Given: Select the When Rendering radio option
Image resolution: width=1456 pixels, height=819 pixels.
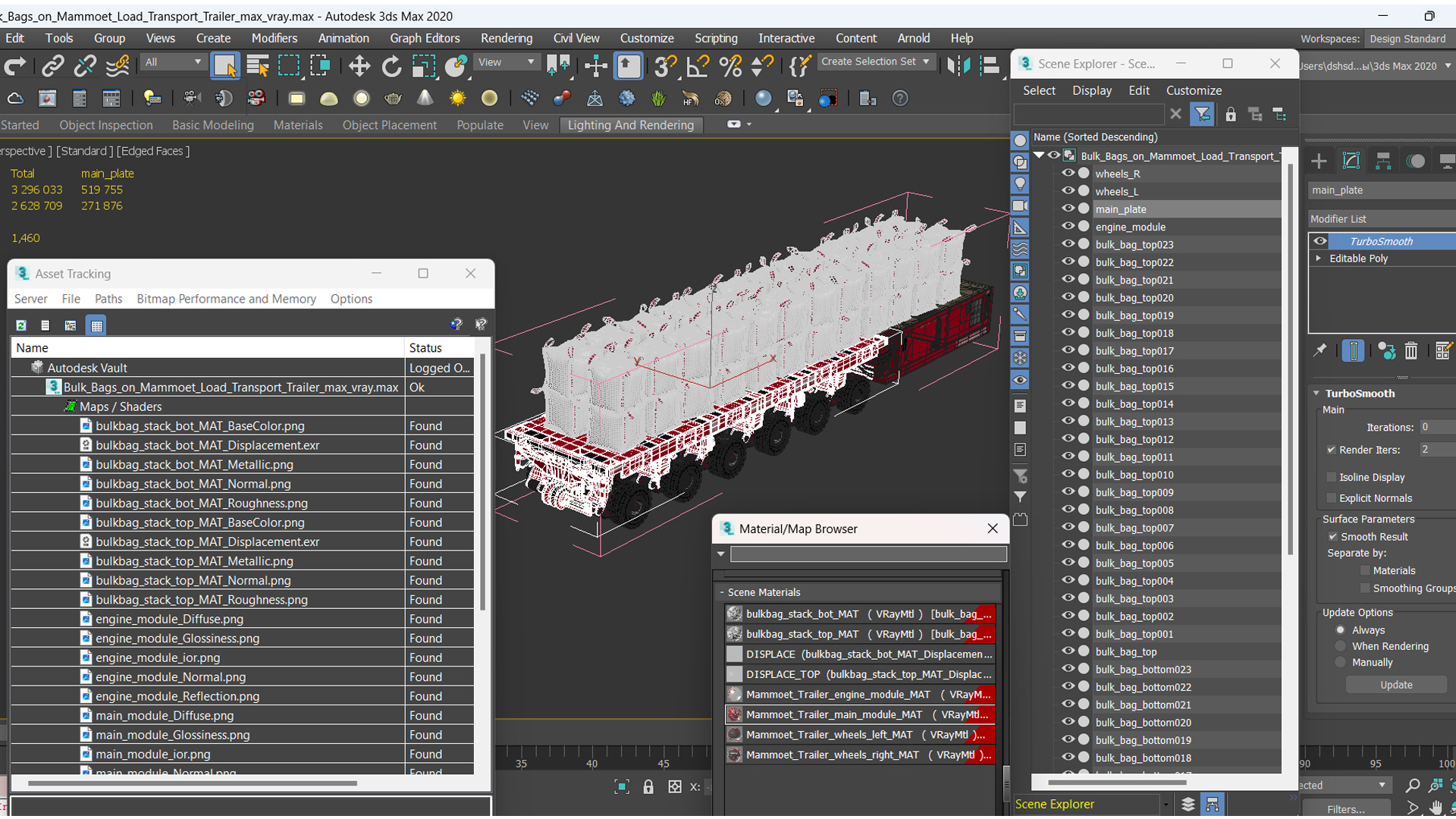Looking at the screenshot, I should tap(1341, 646).
